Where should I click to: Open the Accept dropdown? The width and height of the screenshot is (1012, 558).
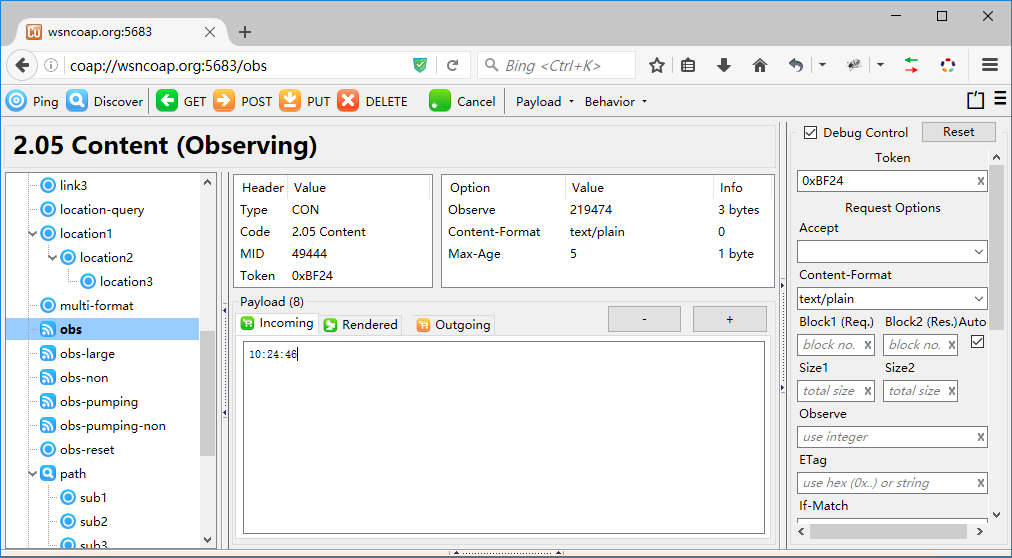pos(892,252)
